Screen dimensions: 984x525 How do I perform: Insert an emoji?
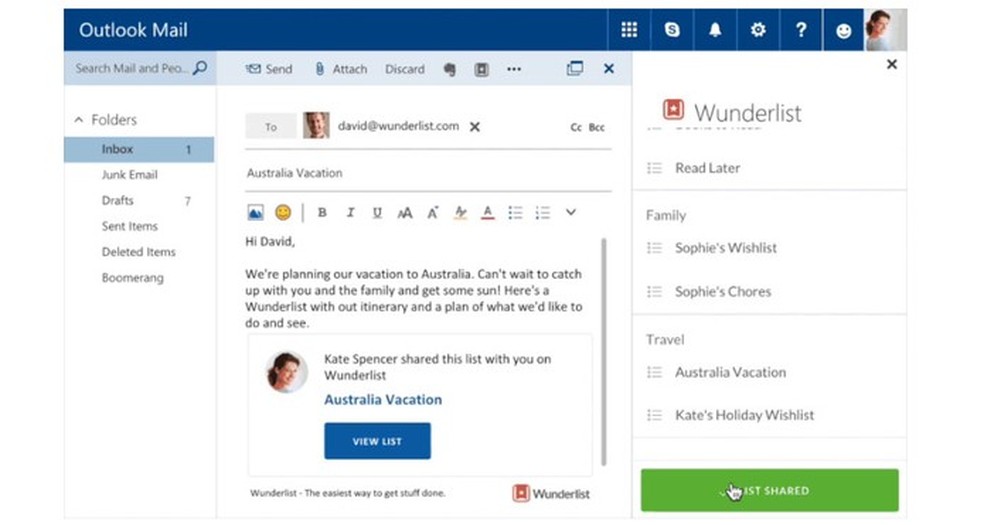tap(283, 213)
